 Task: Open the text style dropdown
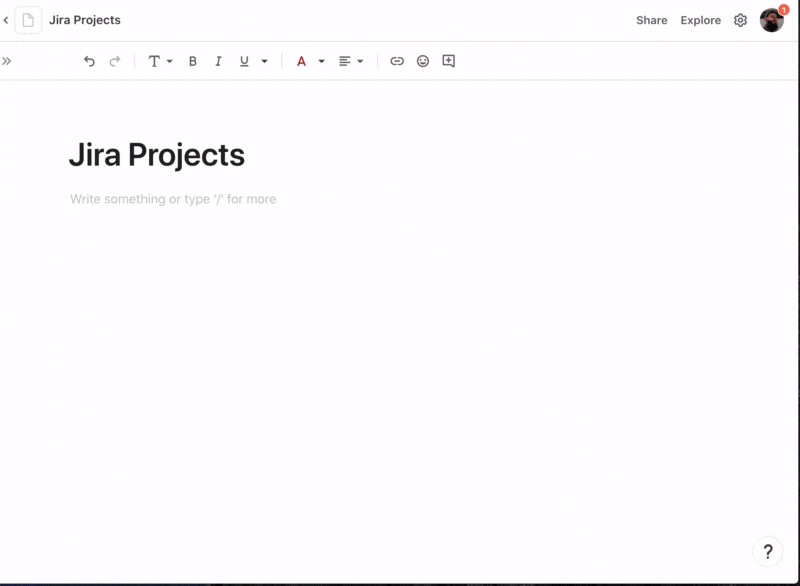(158, 61)
